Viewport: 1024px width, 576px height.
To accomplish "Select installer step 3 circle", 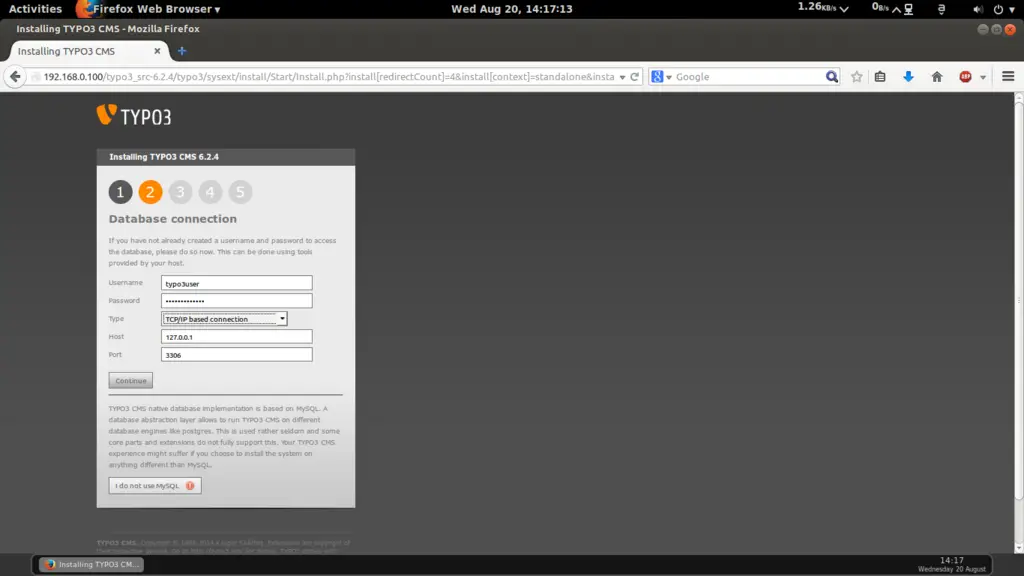I will point(180,192).
